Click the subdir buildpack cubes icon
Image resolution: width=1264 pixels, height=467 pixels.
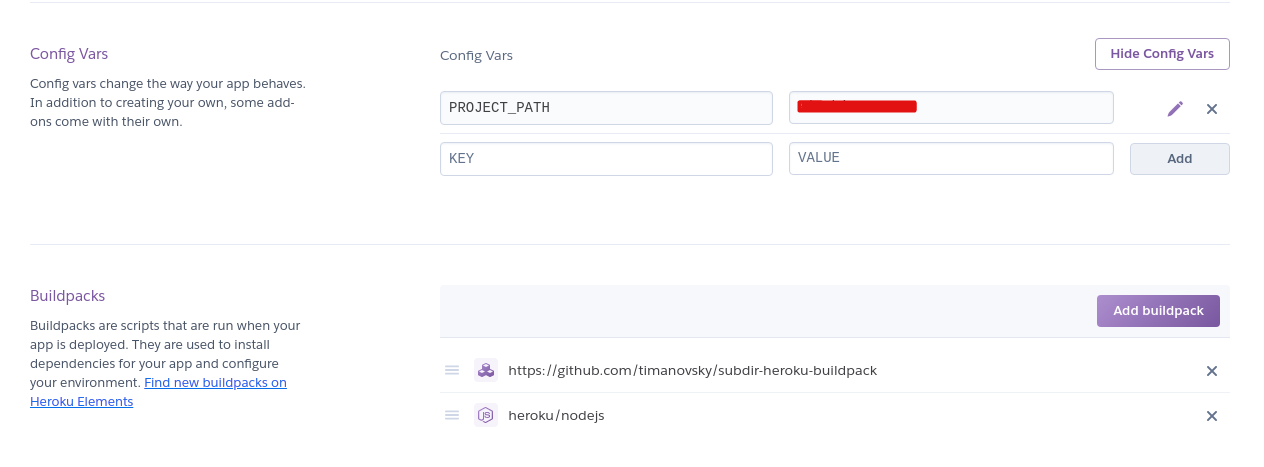485,370
